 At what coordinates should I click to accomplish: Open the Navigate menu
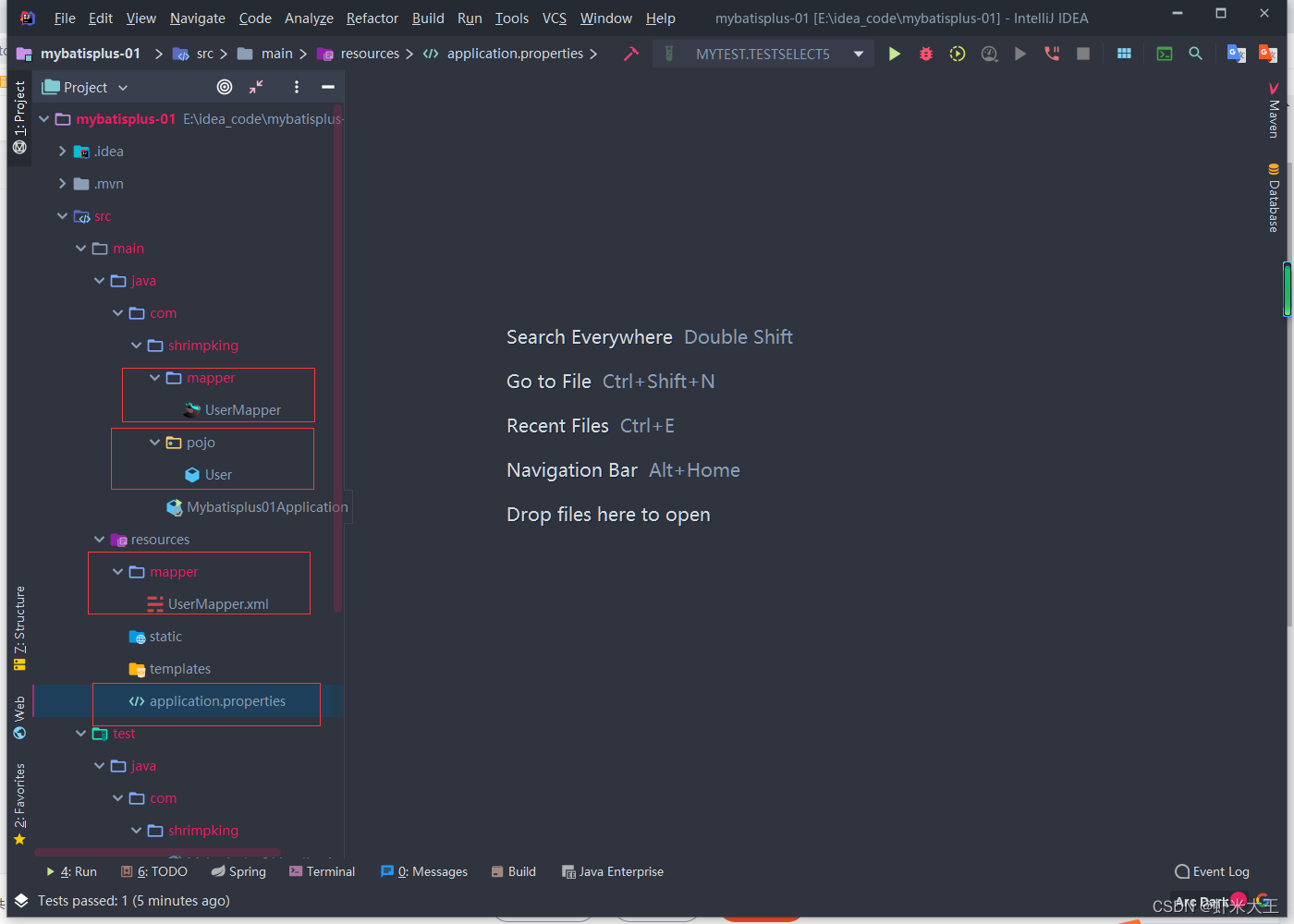point(197,18)
